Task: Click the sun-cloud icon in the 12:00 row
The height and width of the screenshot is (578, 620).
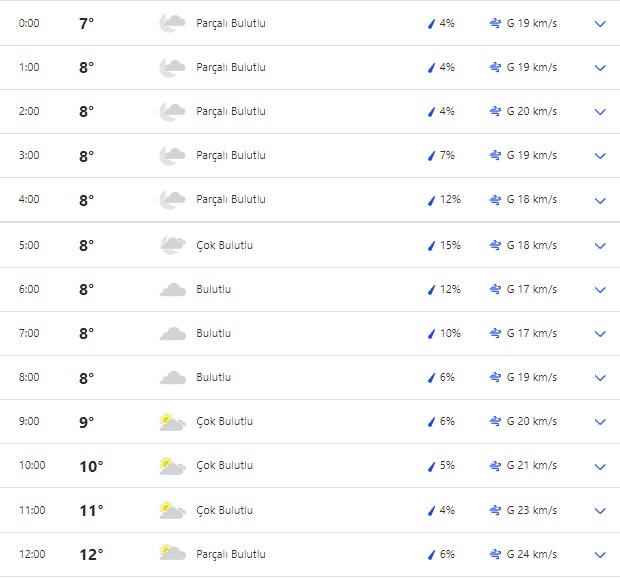Action: pos(172,554)
